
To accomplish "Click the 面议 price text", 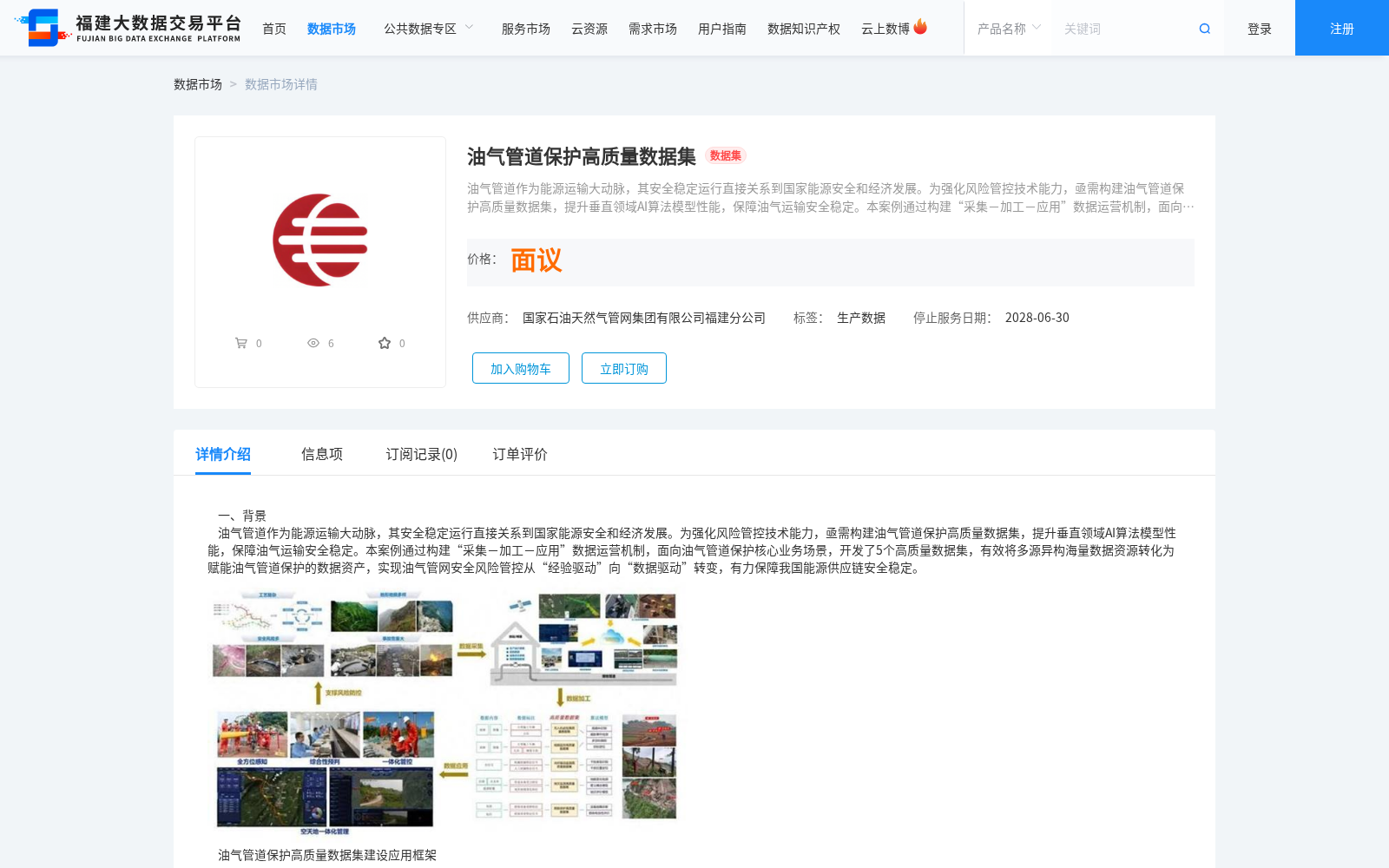I will coord(537,260).
